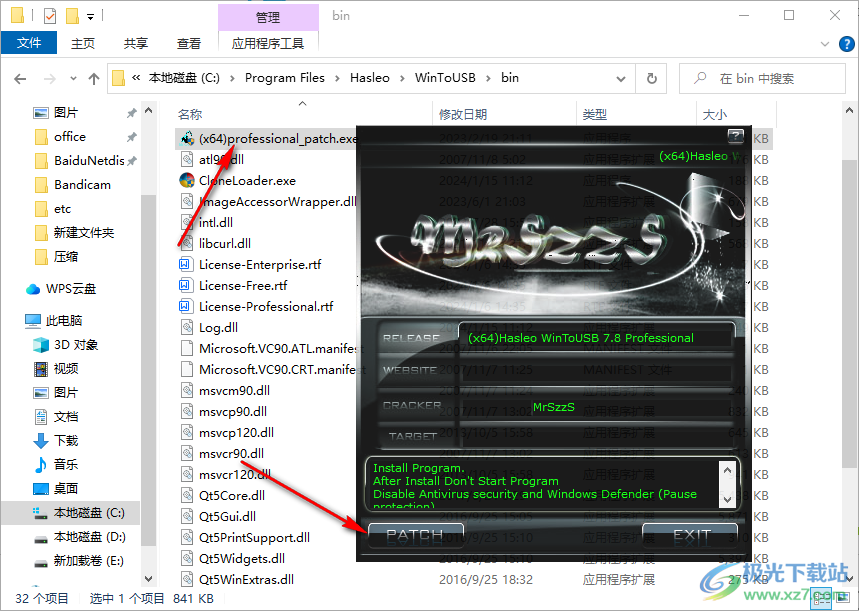Open the Bandicam folder in sidebar

click(x=82, y=185)
